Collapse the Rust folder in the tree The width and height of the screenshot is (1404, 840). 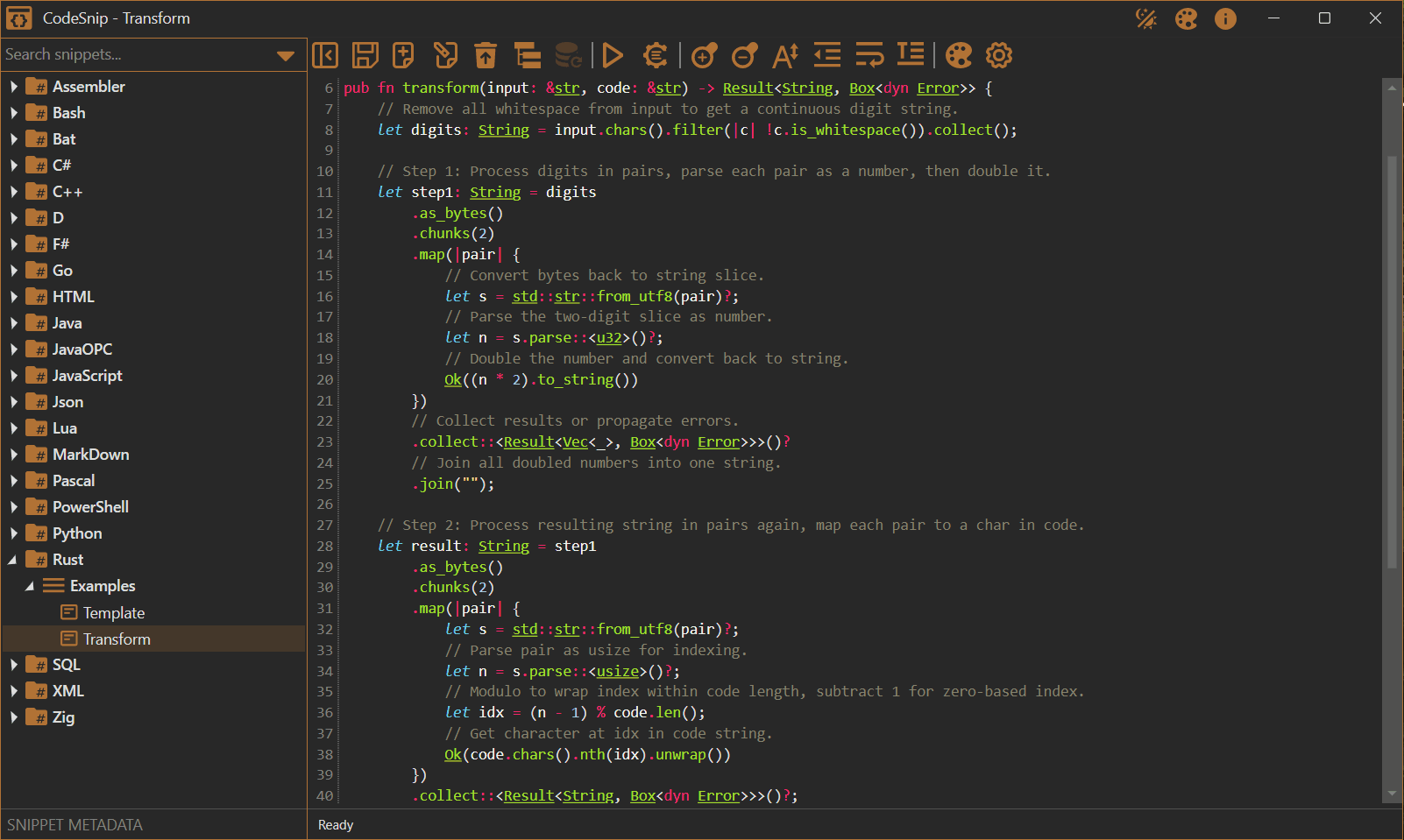click(14, 560)
